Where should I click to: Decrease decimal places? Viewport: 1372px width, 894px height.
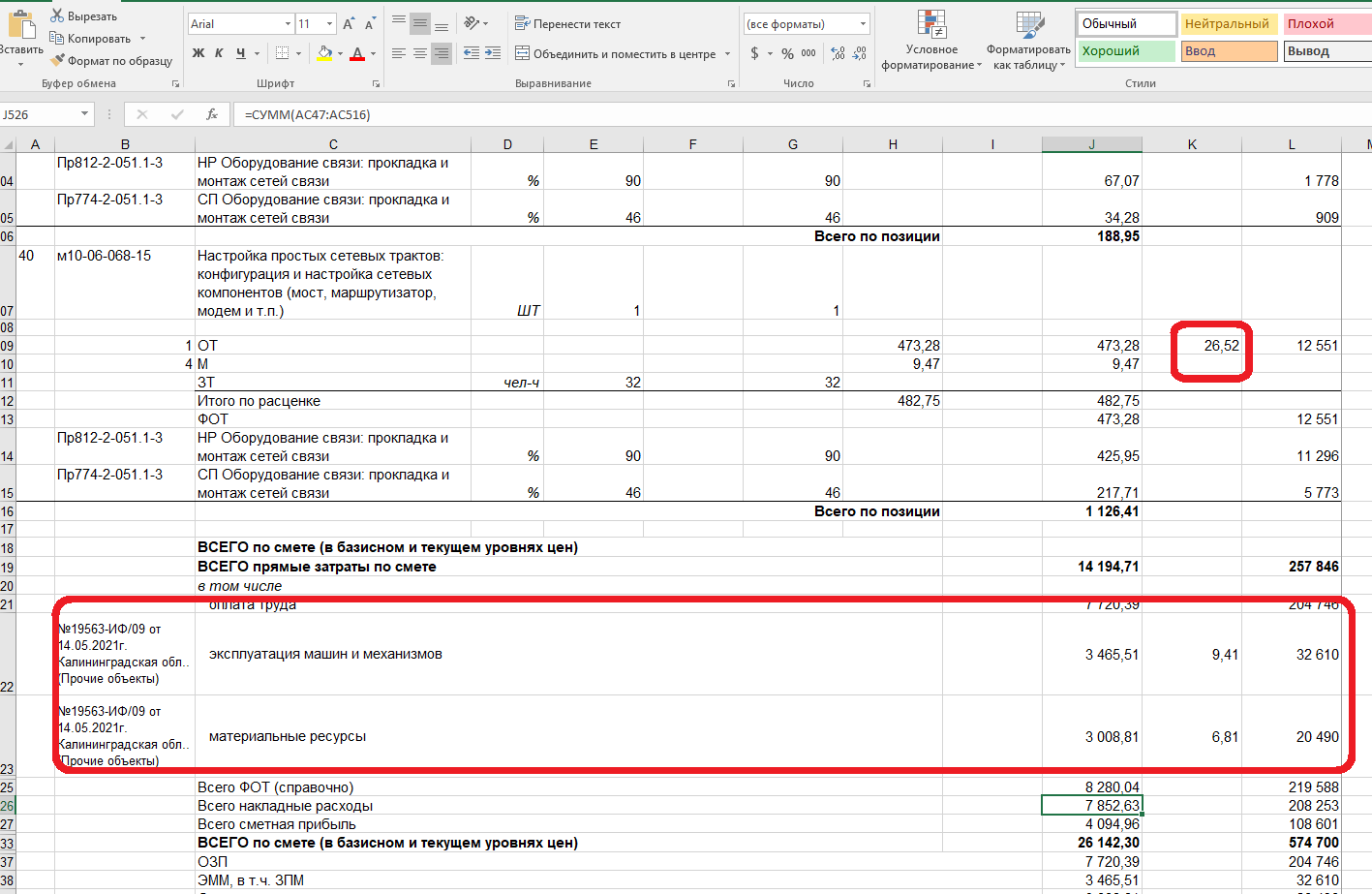[x=860, y=53]
